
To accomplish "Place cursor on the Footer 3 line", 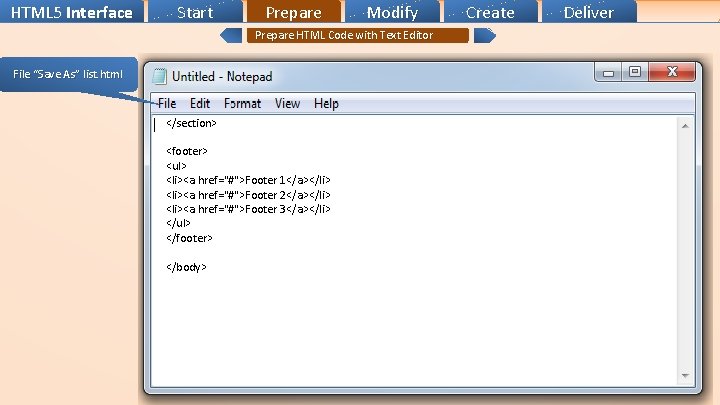I will [248, 209].
